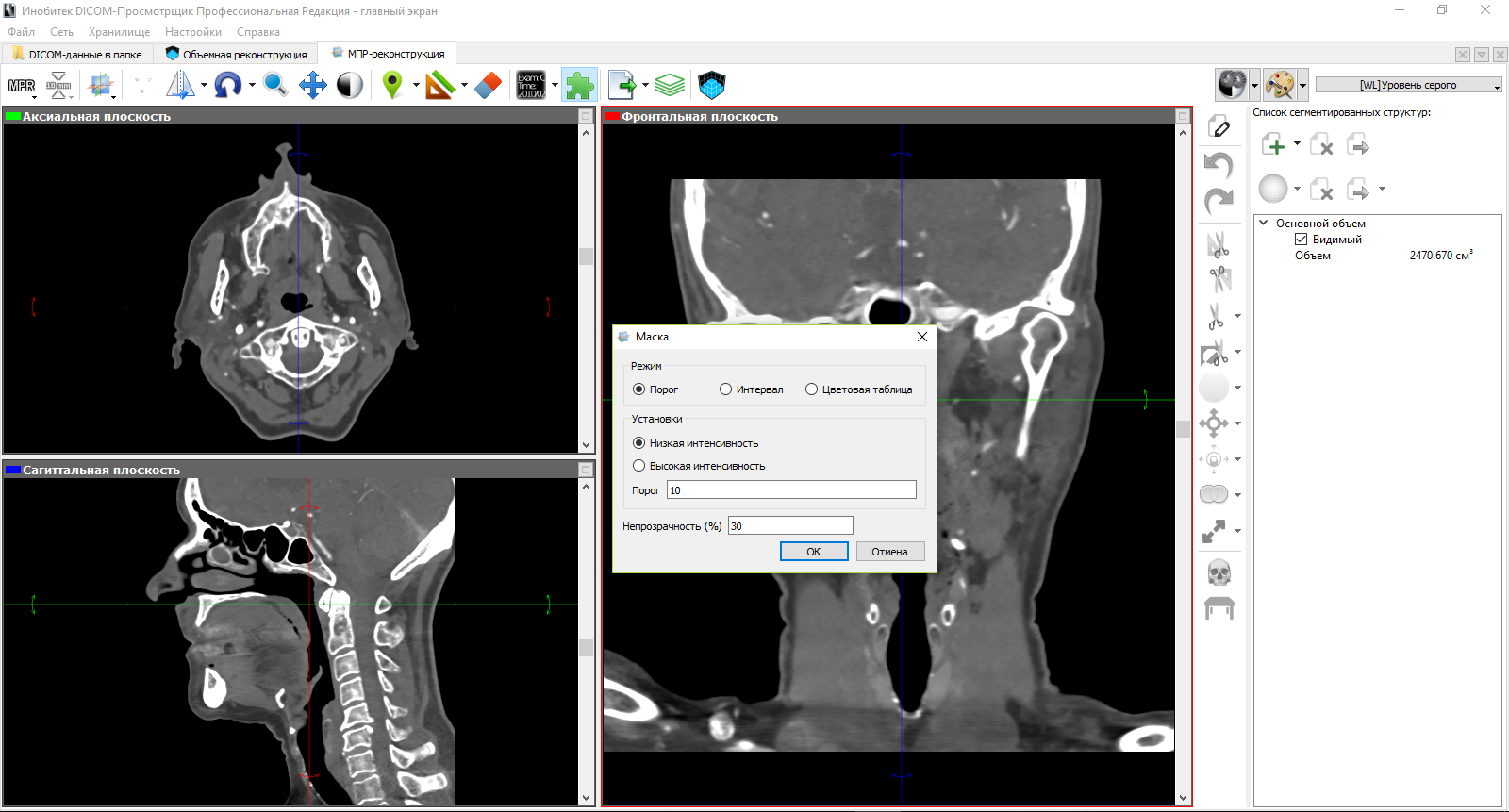Select the slab thickness 10mm tool
This screenshot has width=1509, height=812.
(x=58, y=86)
